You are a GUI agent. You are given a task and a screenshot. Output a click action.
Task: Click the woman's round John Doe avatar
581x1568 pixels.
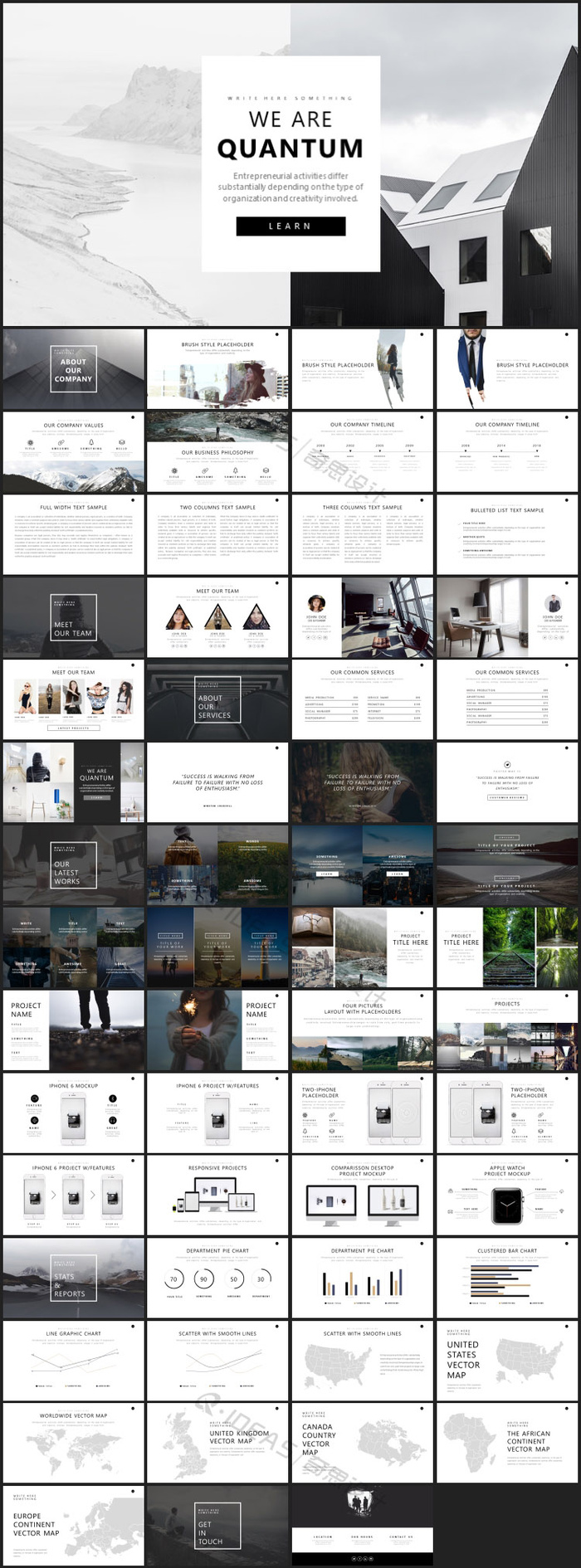(x=315, y=603)
